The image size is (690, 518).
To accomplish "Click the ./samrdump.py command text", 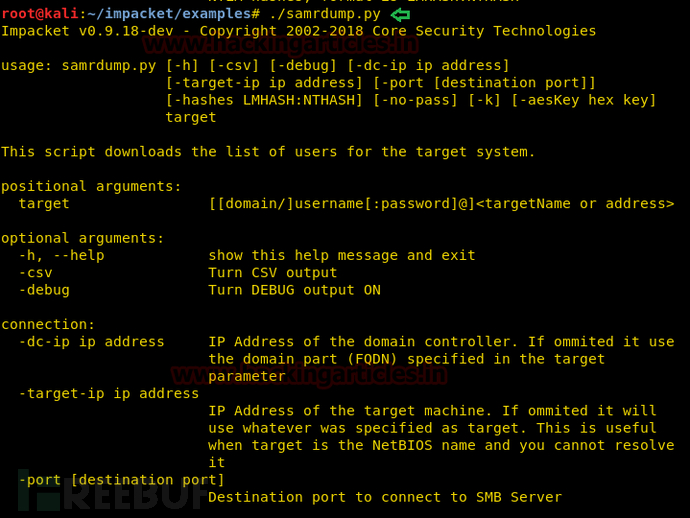I will pyautogui.click(x=325, y=14).
